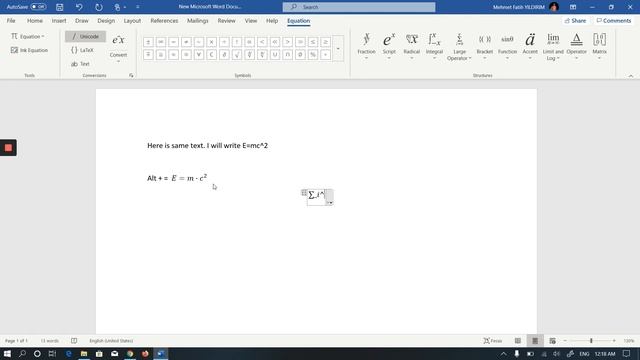Viewport: 640px width, 360px height.
Task: Insert the greater-than symbol
Action: [x=287, y=42]
